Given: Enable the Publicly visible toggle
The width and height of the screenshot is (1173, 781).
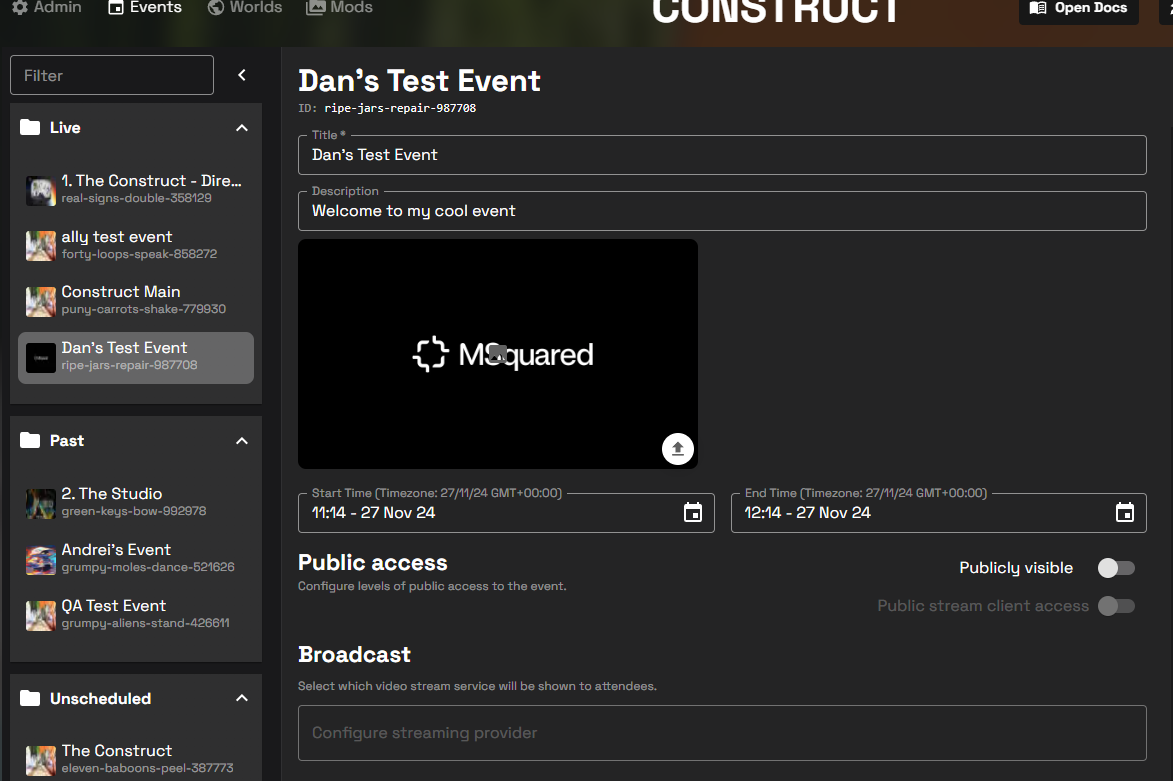Looking at the screenshot, I should (x=1116, y=568).
